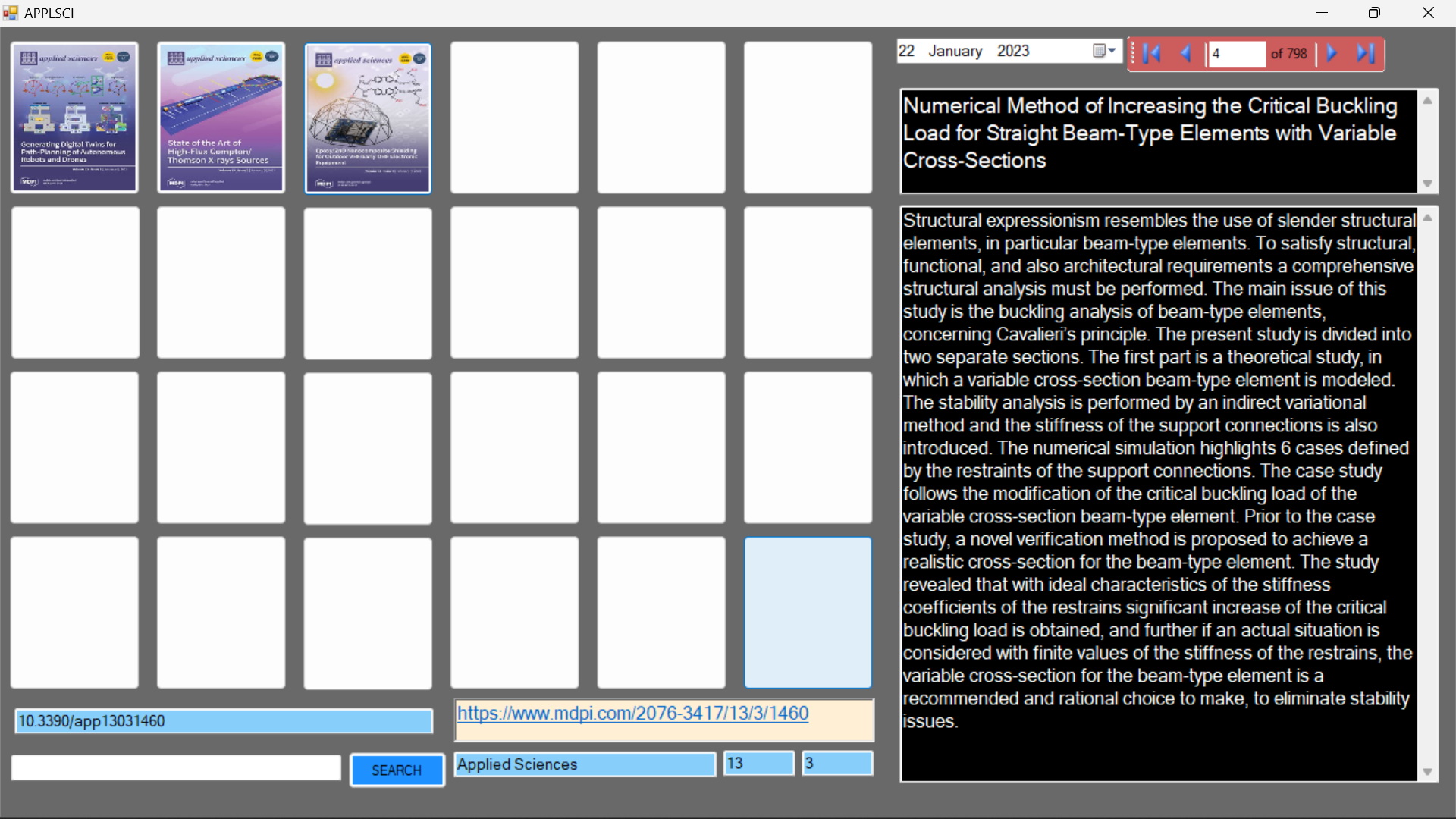This screenshot has height=819, width=1456.
Task: Click the DOI text field
Action: tap(224, 720)
